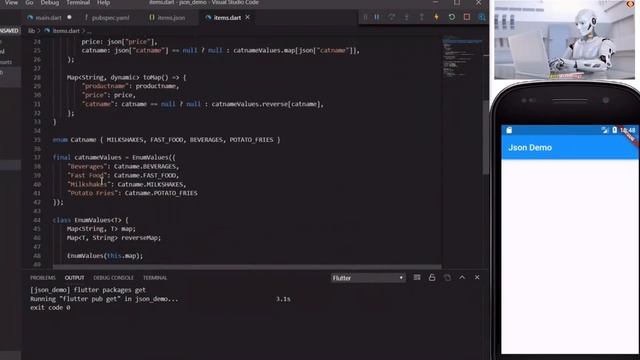640x360 pixels.
Task: Switch to the pubspec.yaml tab
Action: point(107,18)
